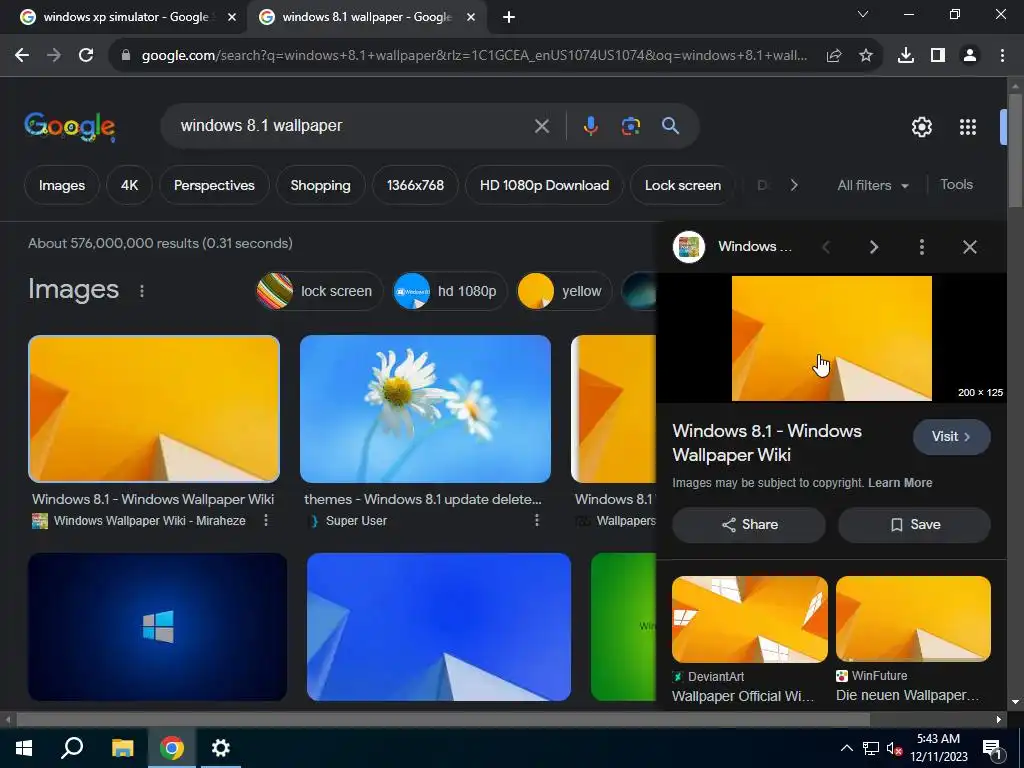Open blue Windows logo wallpaper thumbnail
The width and height of the screenshot is (1024, 768).
[157, 627]
